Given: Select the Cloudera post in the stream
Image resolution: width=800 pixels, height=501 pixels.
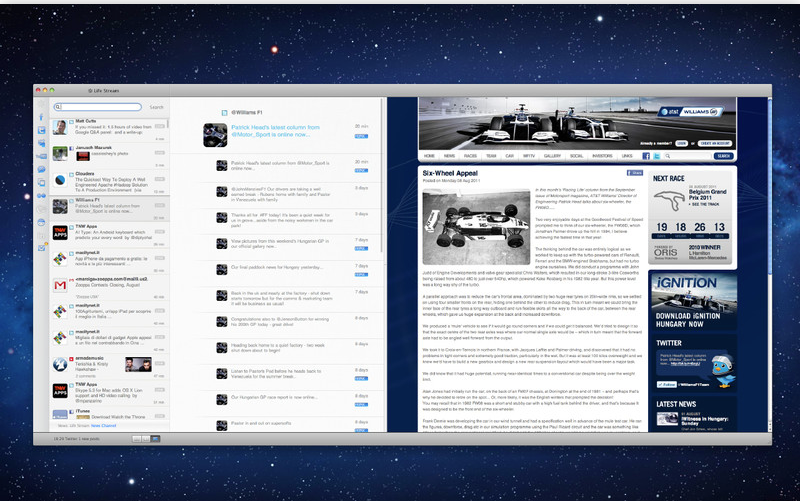Looking at the screenshot, I should (109, 182).
